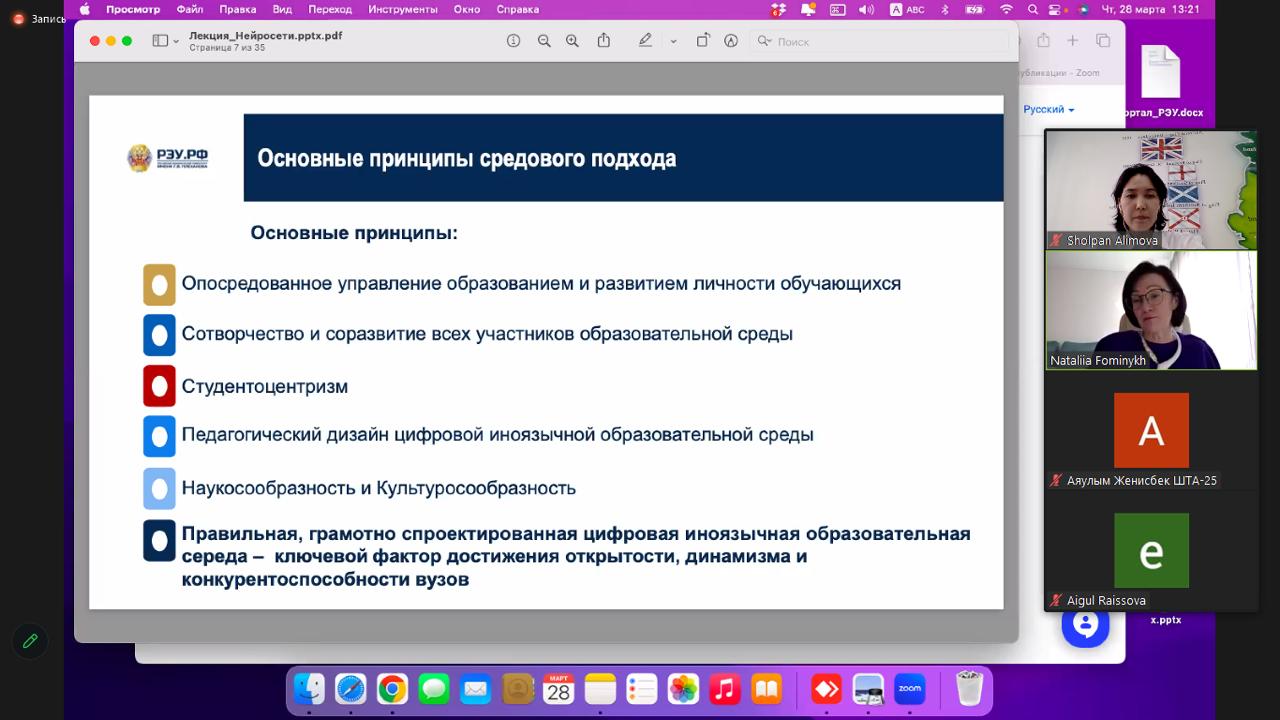Open the Dropbox menu bar icon
Viewport: 1280px width, 720px height.
pyautogui.click(x=778, y=9)
